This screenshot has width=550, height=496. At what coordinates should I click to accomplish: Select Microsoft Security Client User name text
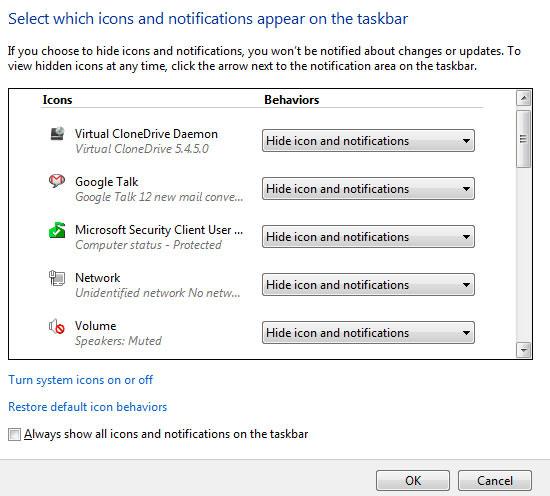[159, 230]
